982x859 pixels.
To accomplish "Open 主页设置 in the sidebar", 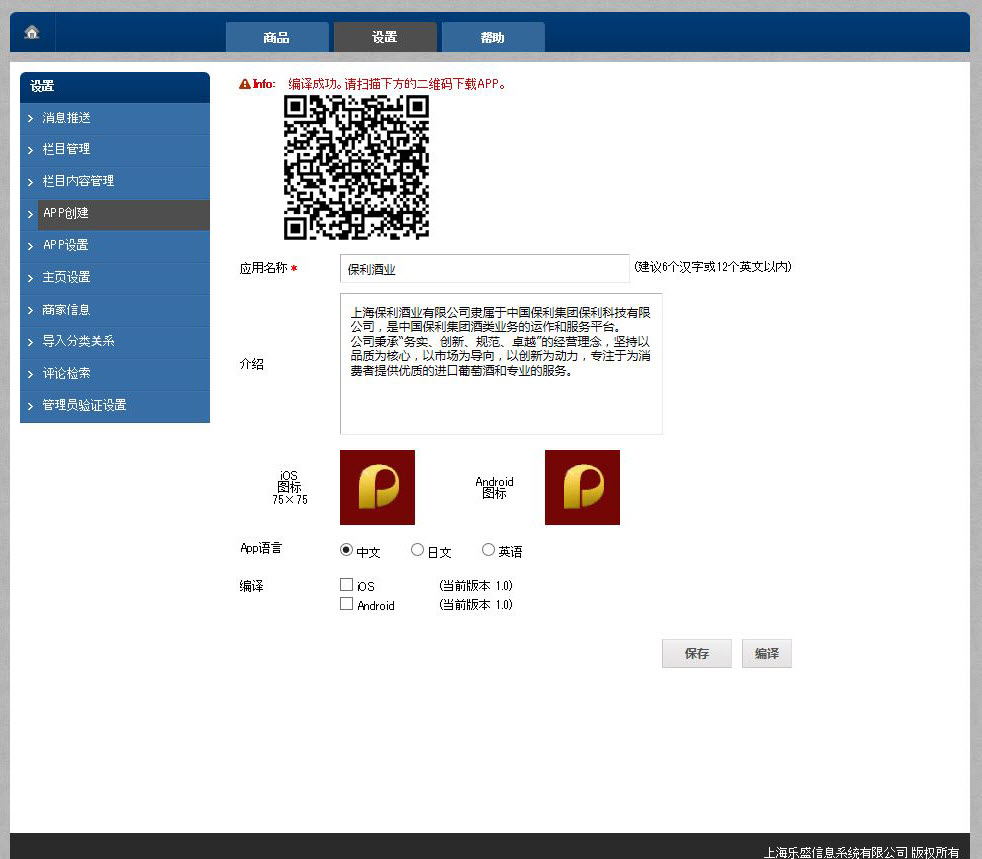I will 115,277.
